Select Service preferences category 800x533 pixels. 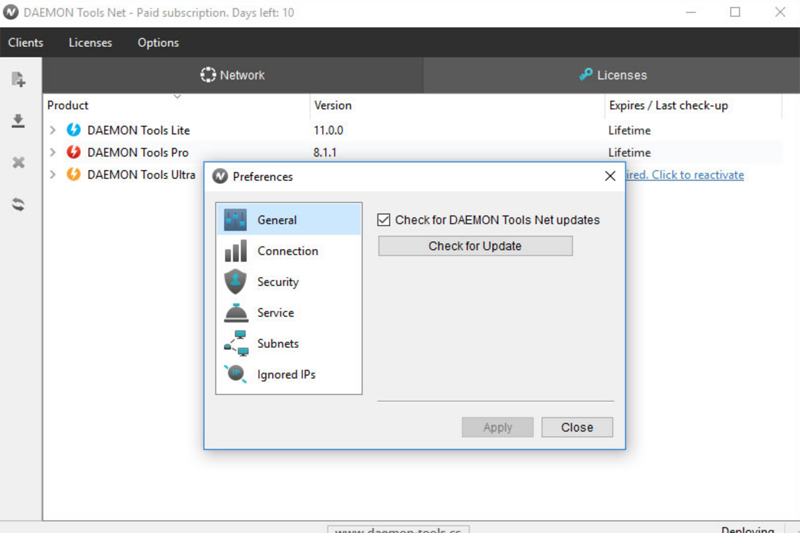click(x=289, y=313)
